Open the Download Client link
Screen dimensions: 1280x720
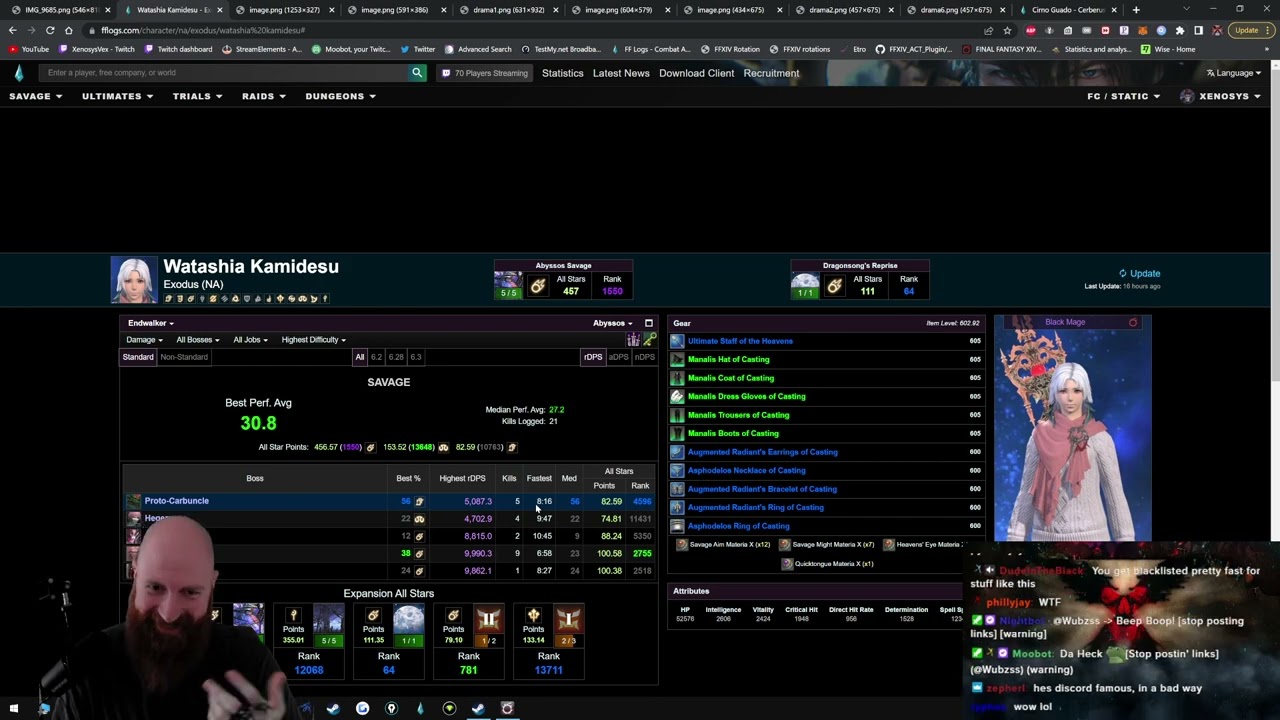(696, 73)
